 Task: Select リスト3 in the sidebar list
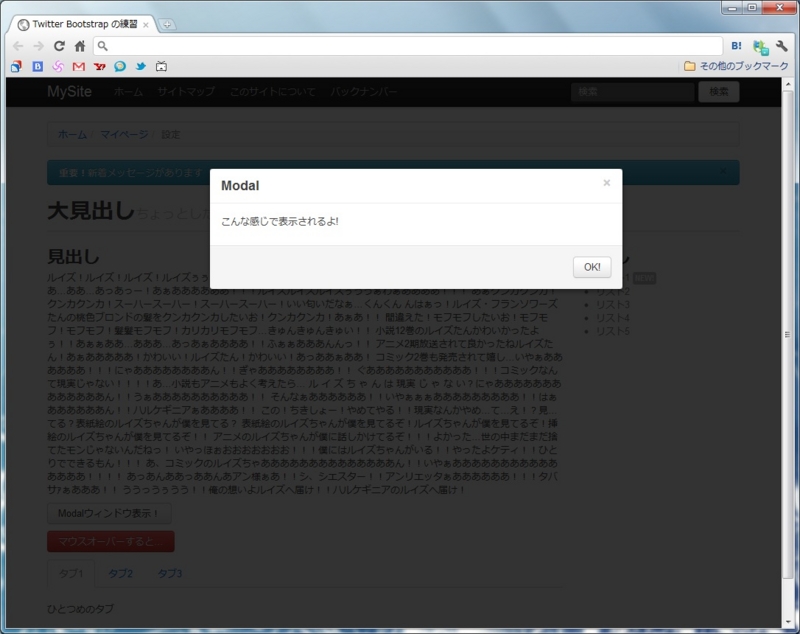(613, 305)
